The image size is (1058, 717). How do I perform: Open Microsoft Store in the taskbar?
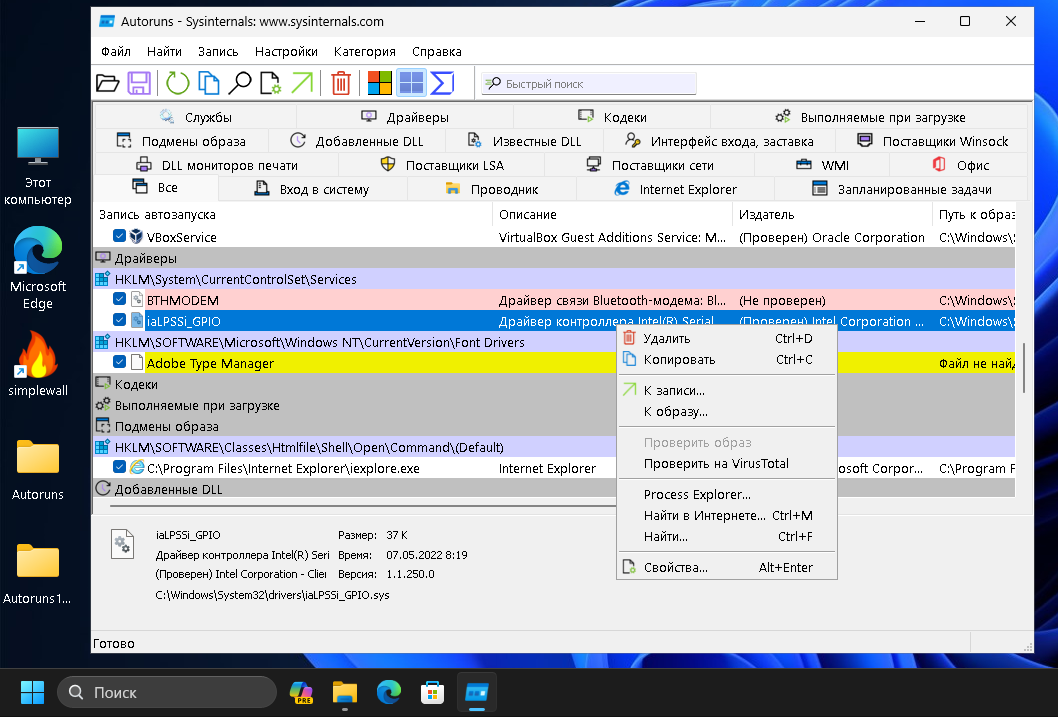[x=433, y=692]
